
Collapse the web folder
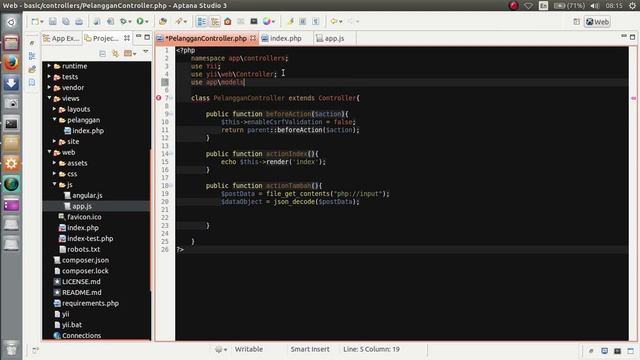tap(49, 152)
